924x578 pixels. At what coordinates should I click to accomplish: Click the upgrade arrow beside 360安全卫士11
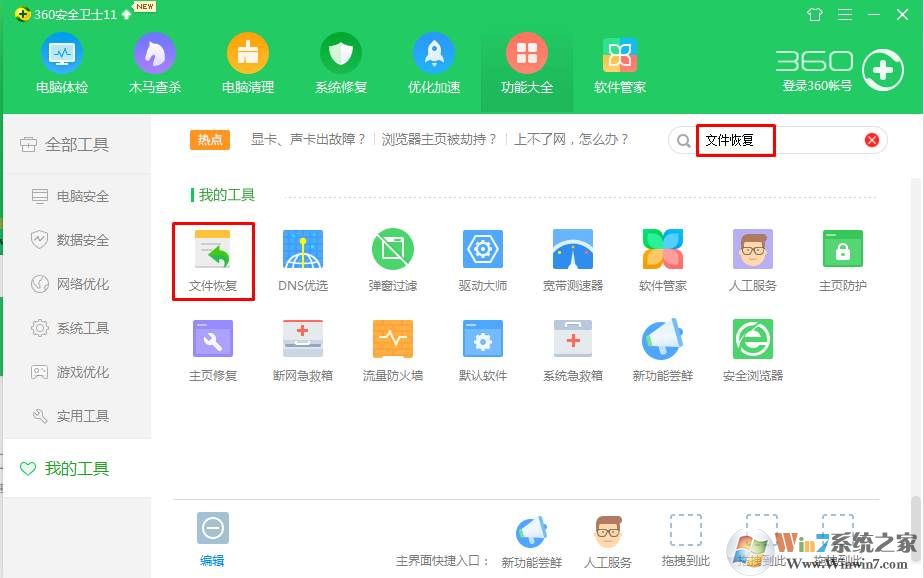click(x=127, y=15)
